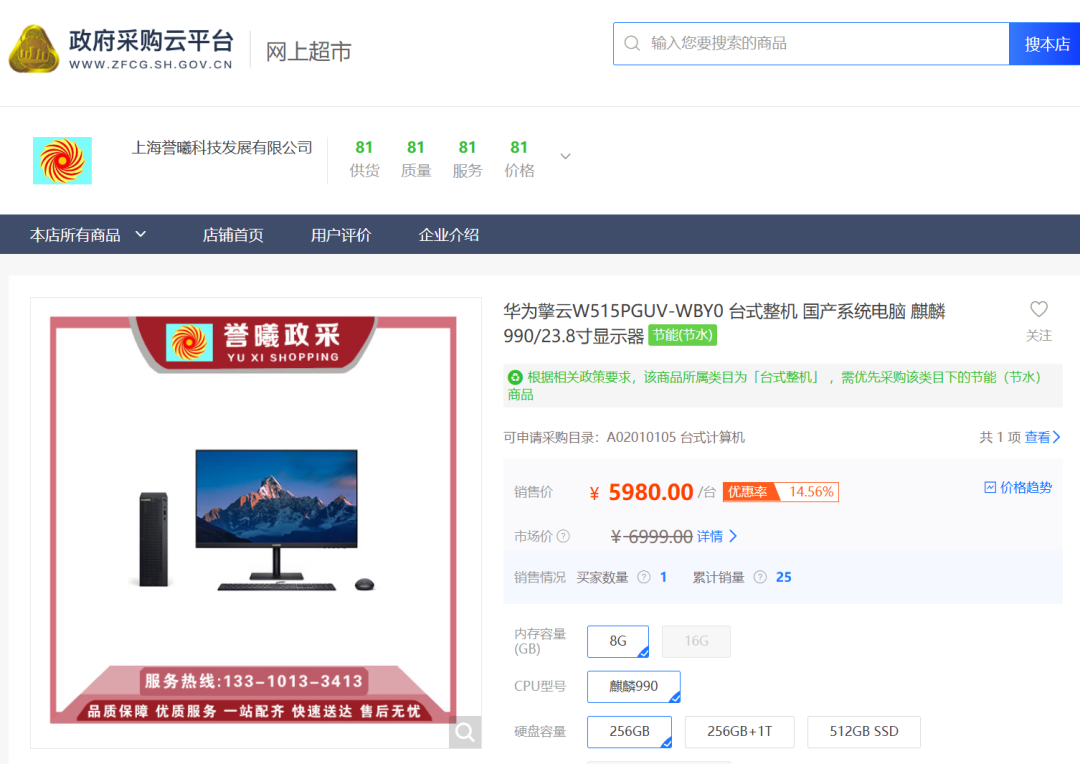Click the heart 关注 favorite icon
Image resolution: width=1080 pixels, height=764 pixels.
click(1039, 309)
